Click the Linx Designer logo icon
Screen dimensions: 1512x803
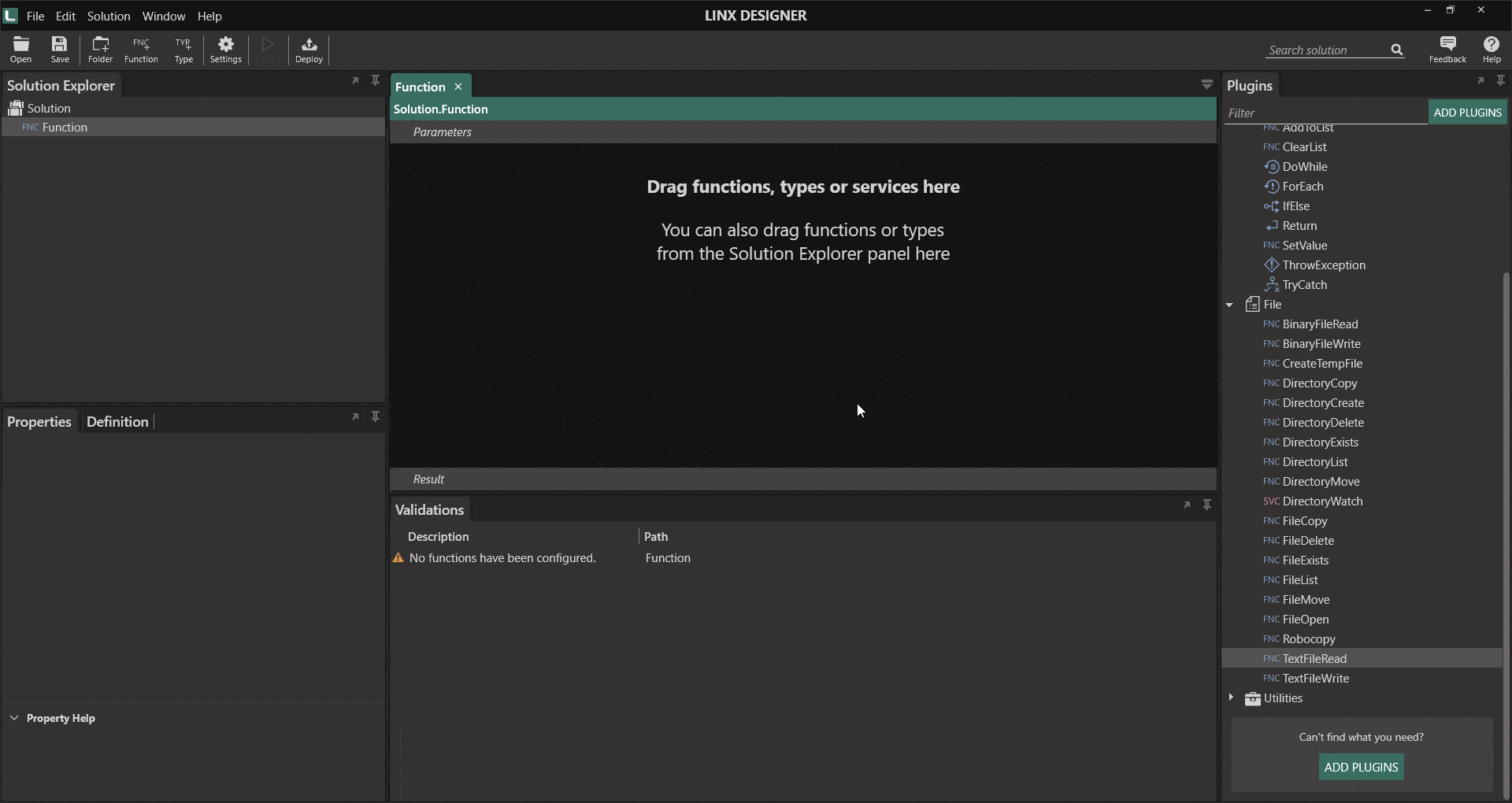click(x=11, y=16)
